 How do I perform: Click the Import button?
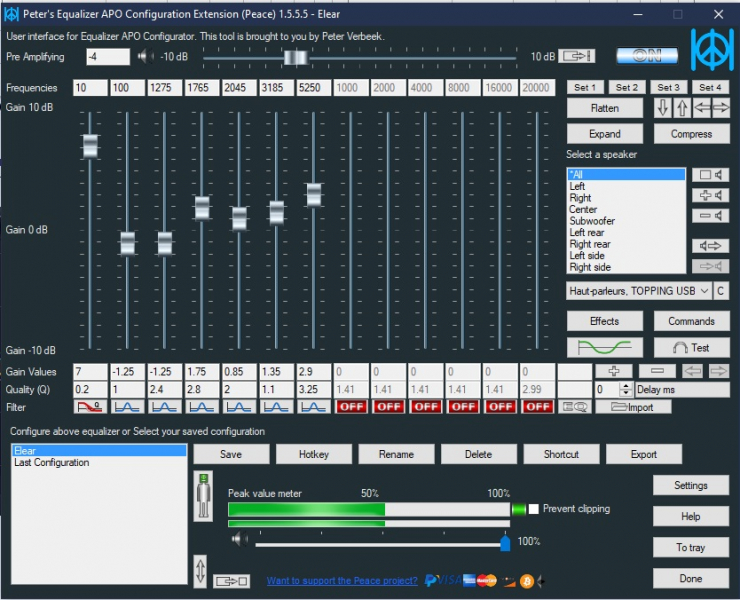633,407
